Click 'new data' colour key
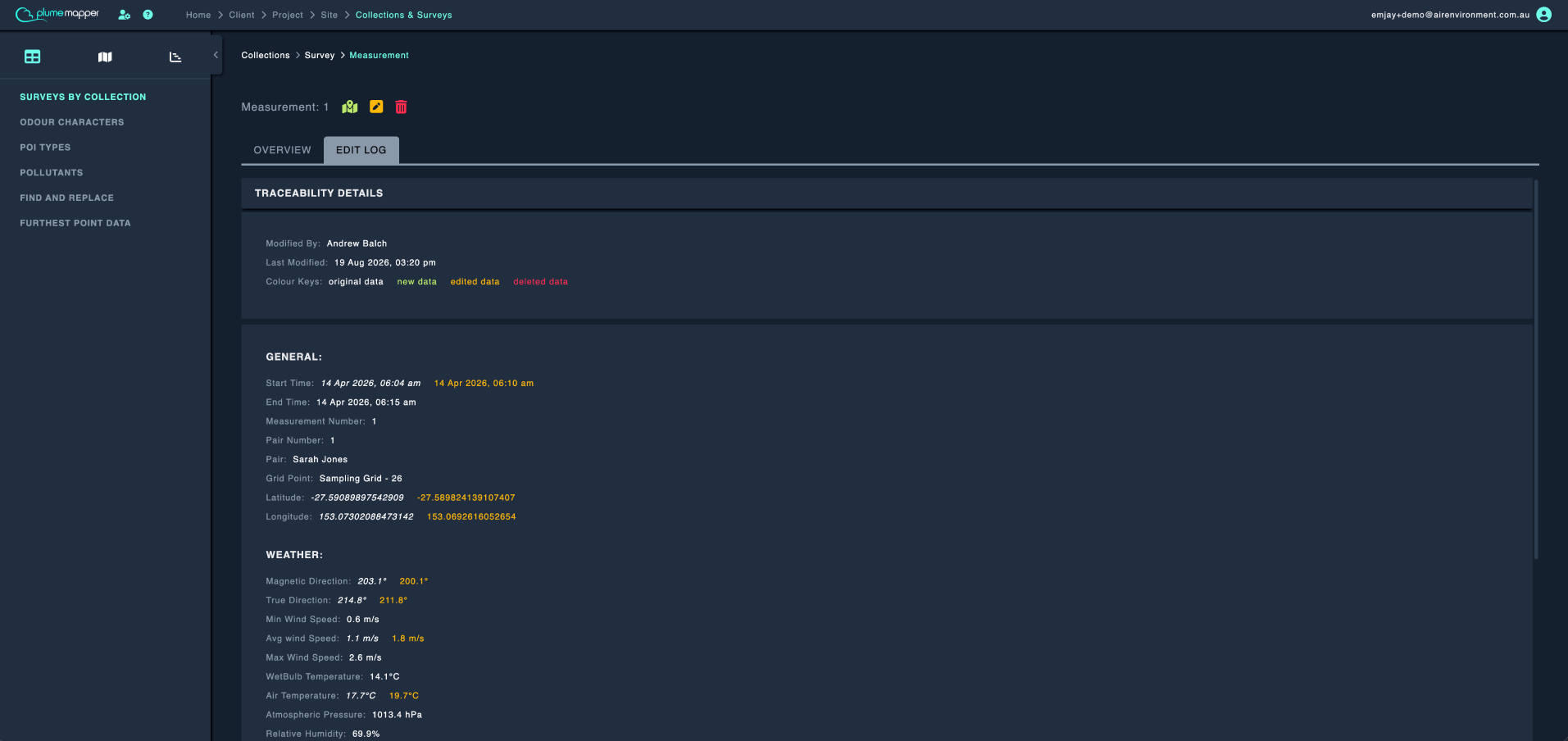The height and width of the screenshot is (741, 1568). (417, 282)
